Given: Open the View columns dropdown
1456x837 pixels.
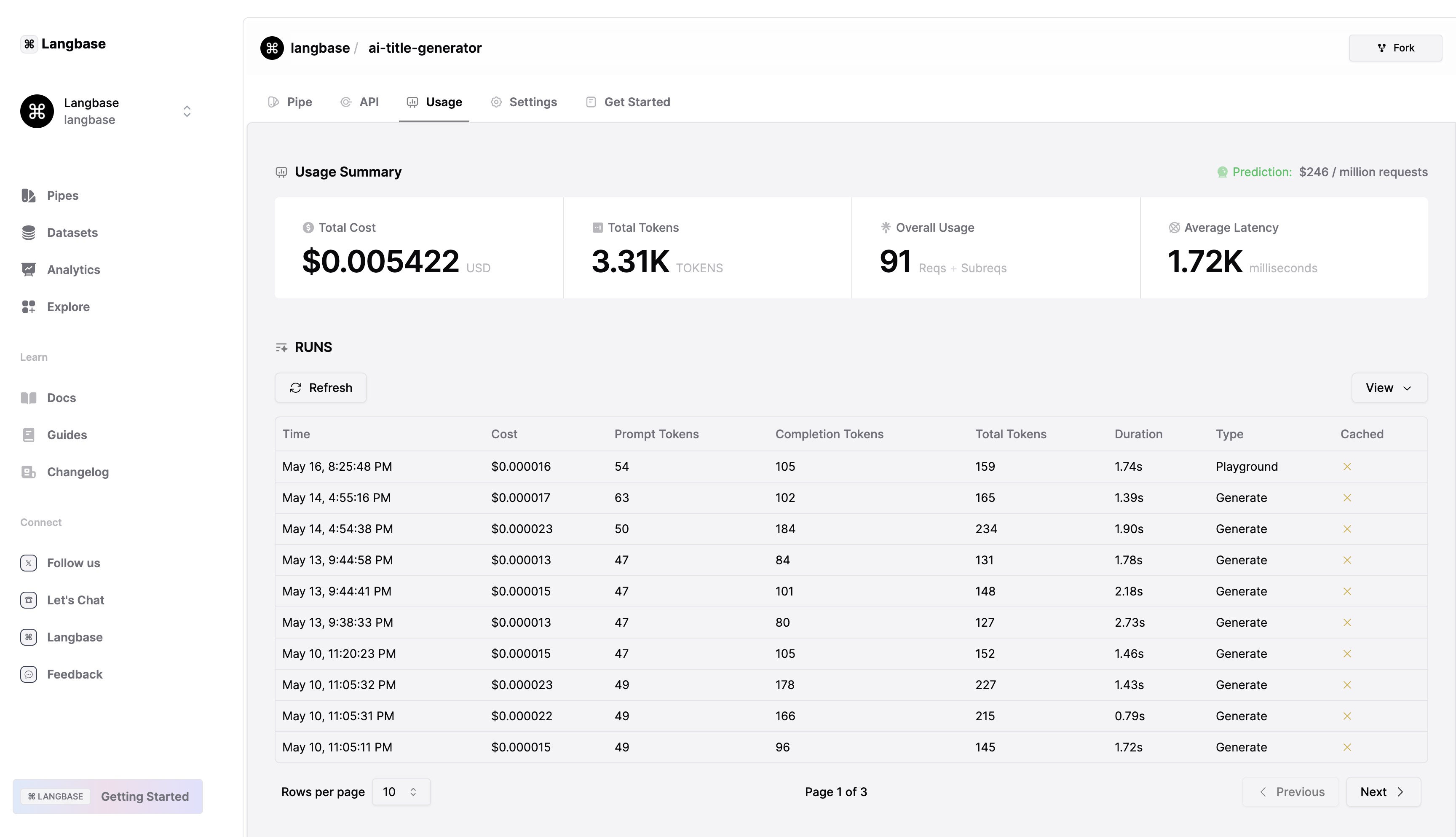Looking at the screenshot, I should (1389, 388).
